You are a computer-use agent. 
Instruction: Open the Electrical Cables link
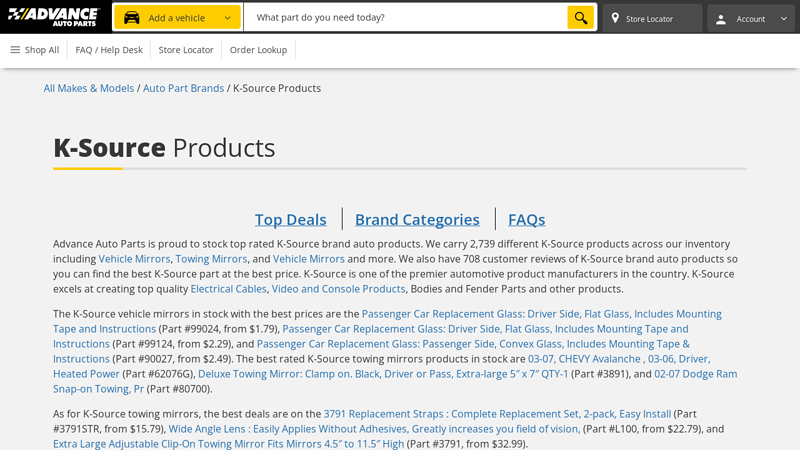click(228, 289)
